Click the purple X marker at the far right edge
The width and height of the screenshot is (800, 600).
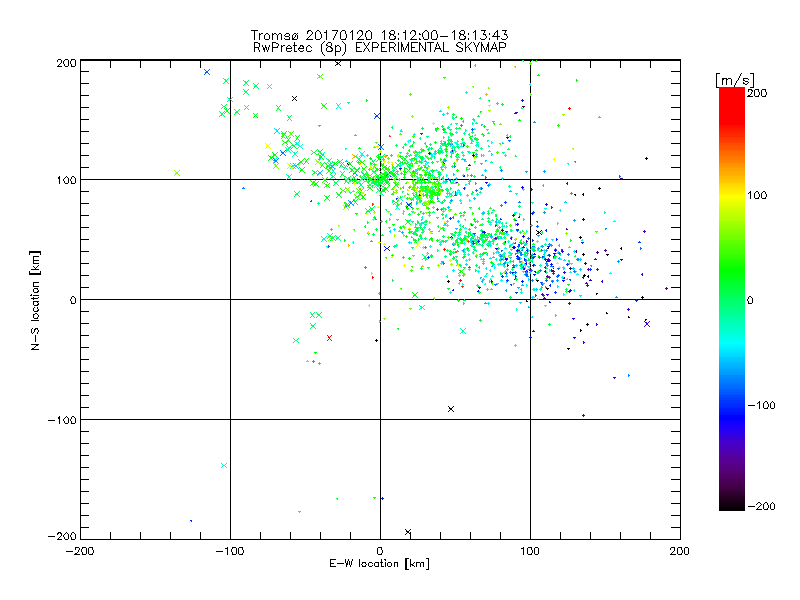647,323
